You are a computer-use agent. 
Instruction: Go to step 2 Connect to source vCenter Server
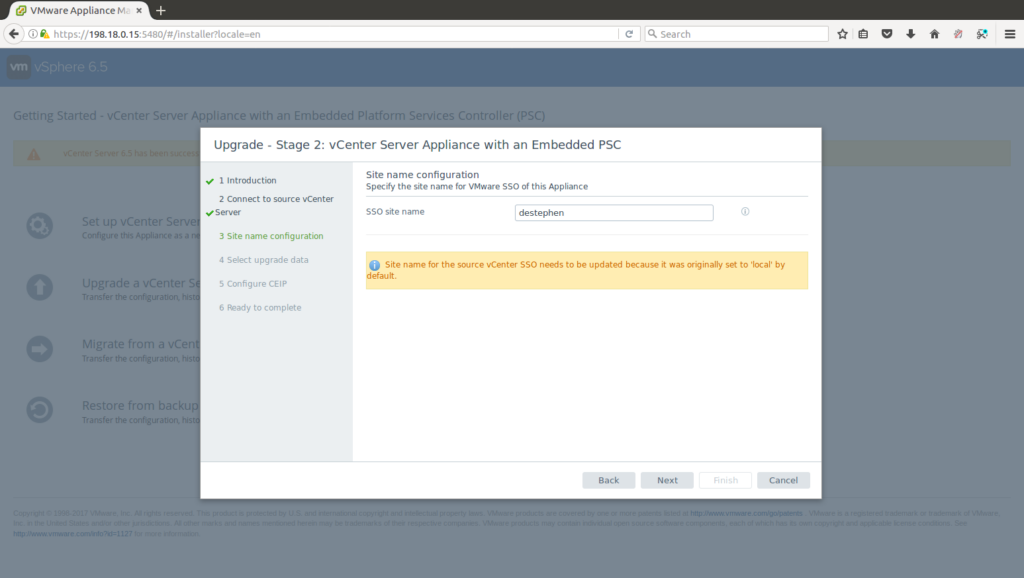pyautogui.click(x=274, y=205)
